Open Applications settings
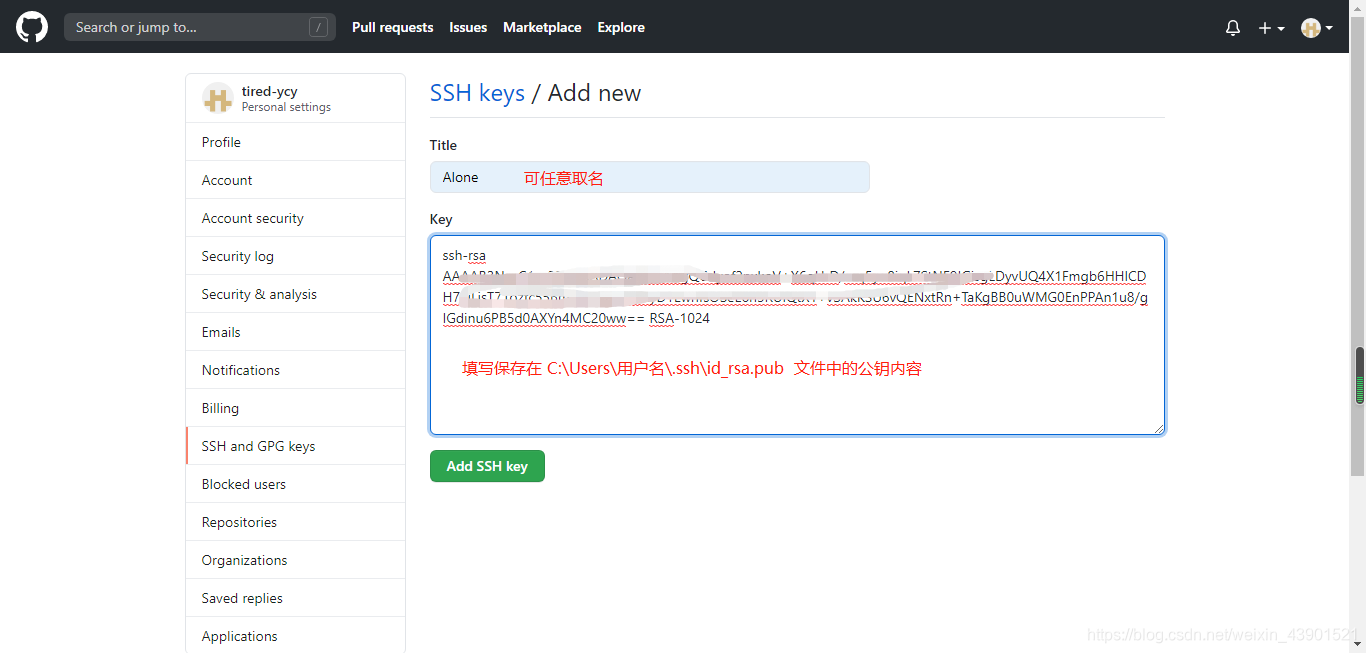Viewport: 1366px width, 653px height. tap(296, 636)
